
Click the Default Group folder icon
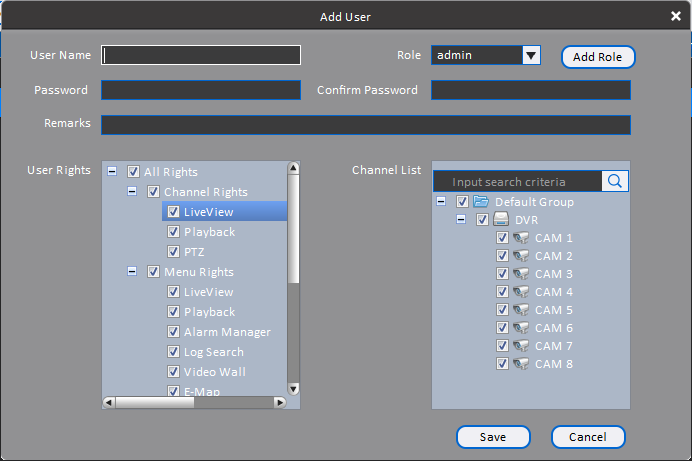[481, 202]
